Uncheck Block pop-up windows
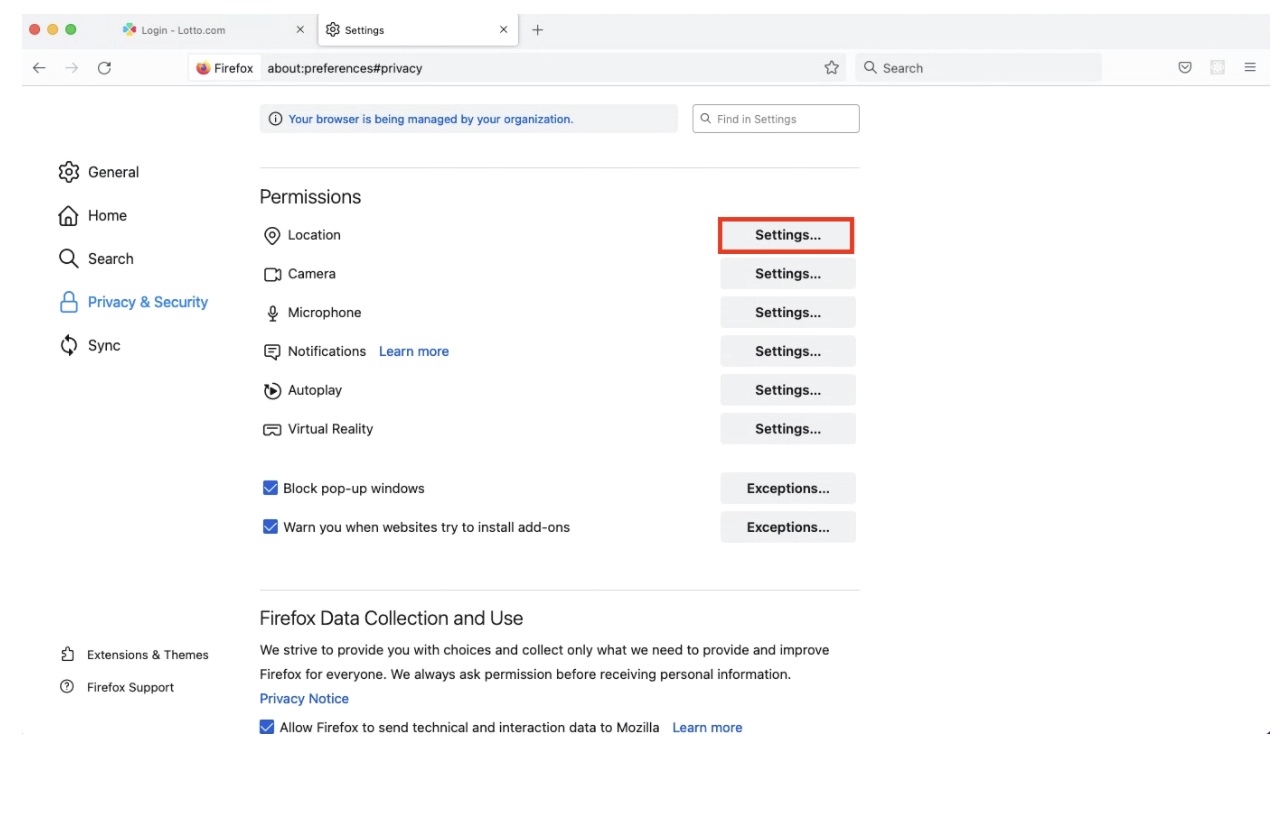 (x=270, y=488)
